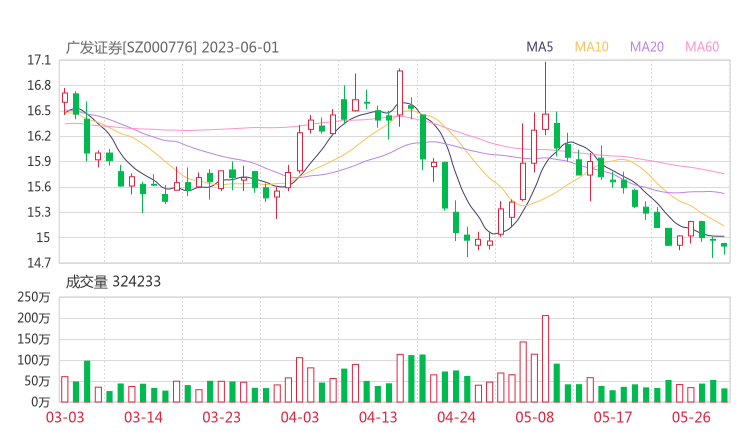
Task: Click the 16.8 price axis label
Action: [39, 86]
